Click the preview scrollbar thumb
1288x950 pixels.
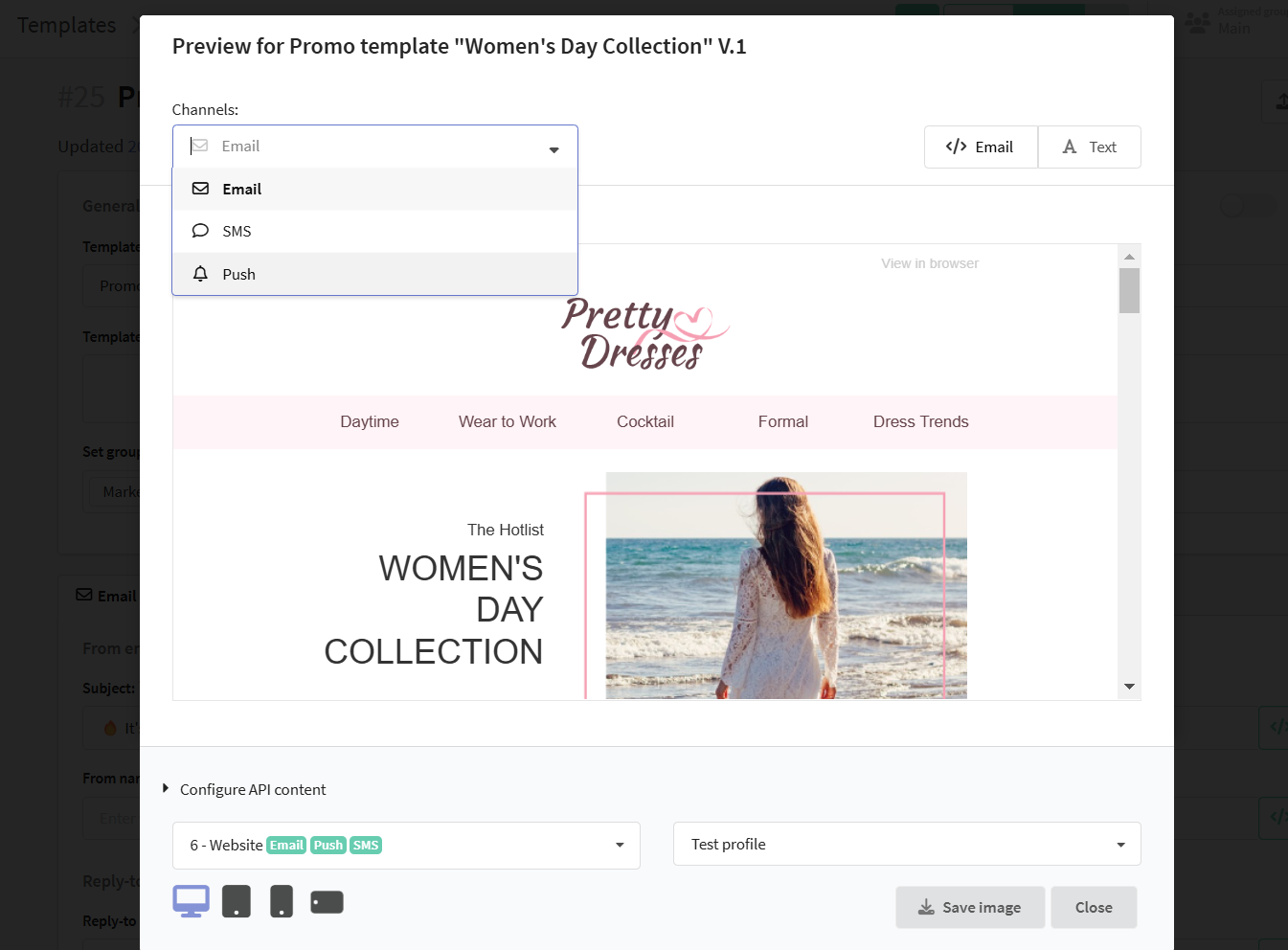point(1129,290)
